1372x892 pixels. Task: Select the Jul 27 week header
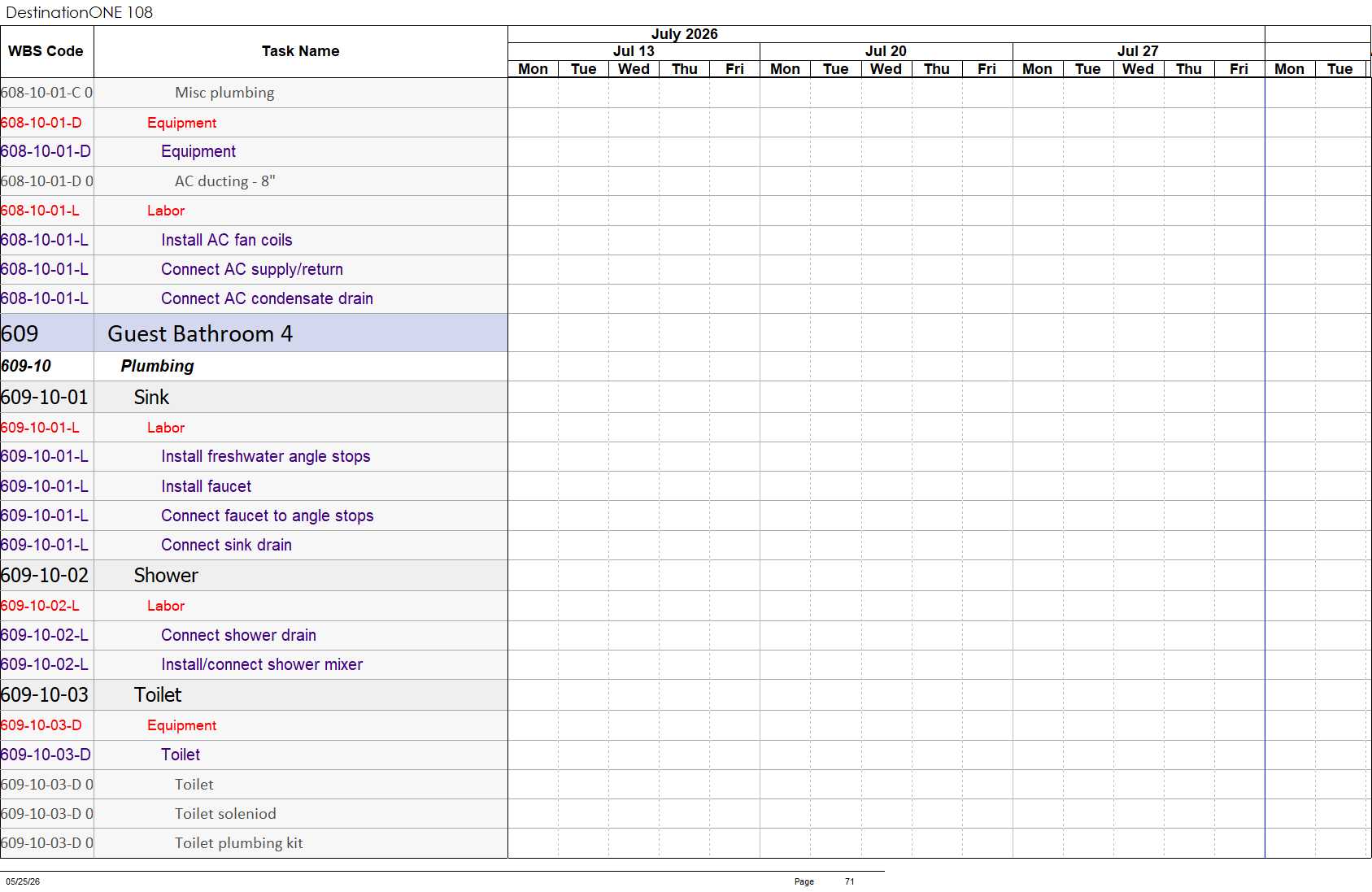[1138, 51]
